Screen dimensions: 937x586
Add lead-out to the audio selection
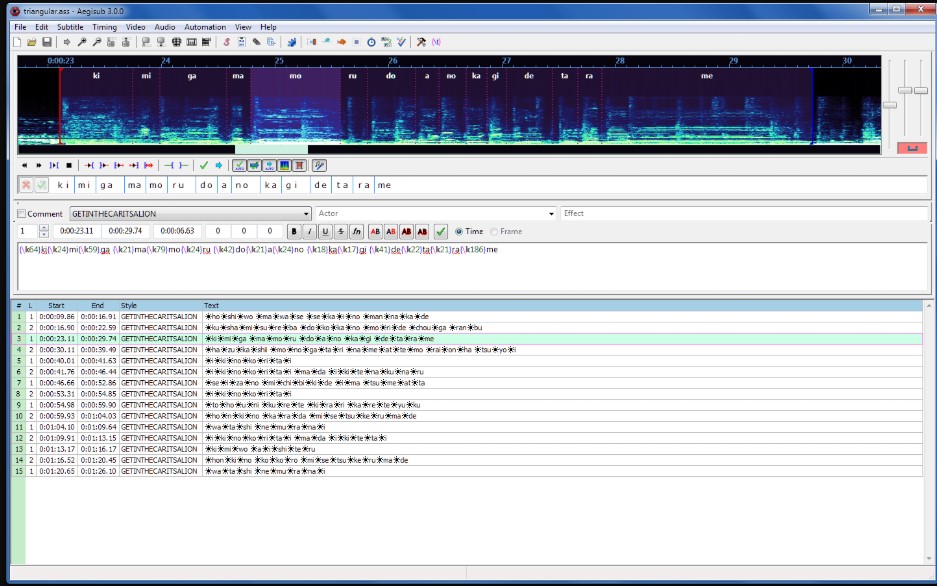183,165
